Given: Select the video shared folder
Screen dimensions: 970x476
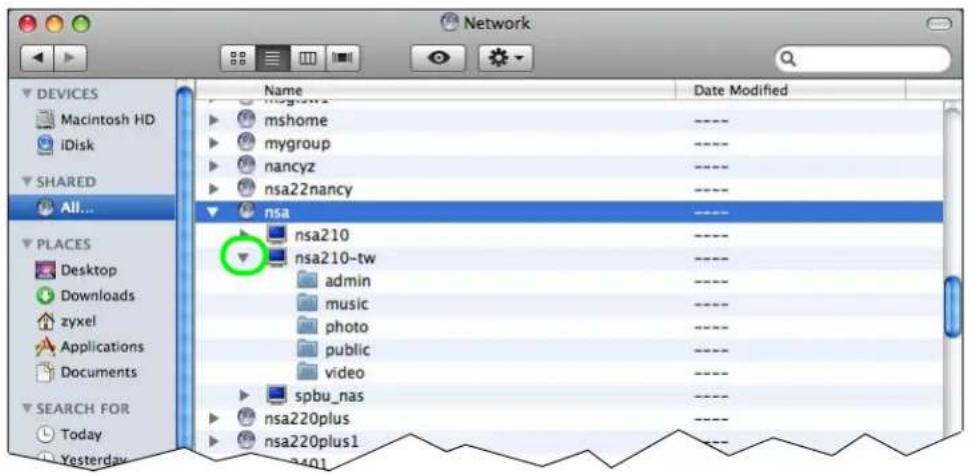Looking at the screenshot, I should [307, 372].
